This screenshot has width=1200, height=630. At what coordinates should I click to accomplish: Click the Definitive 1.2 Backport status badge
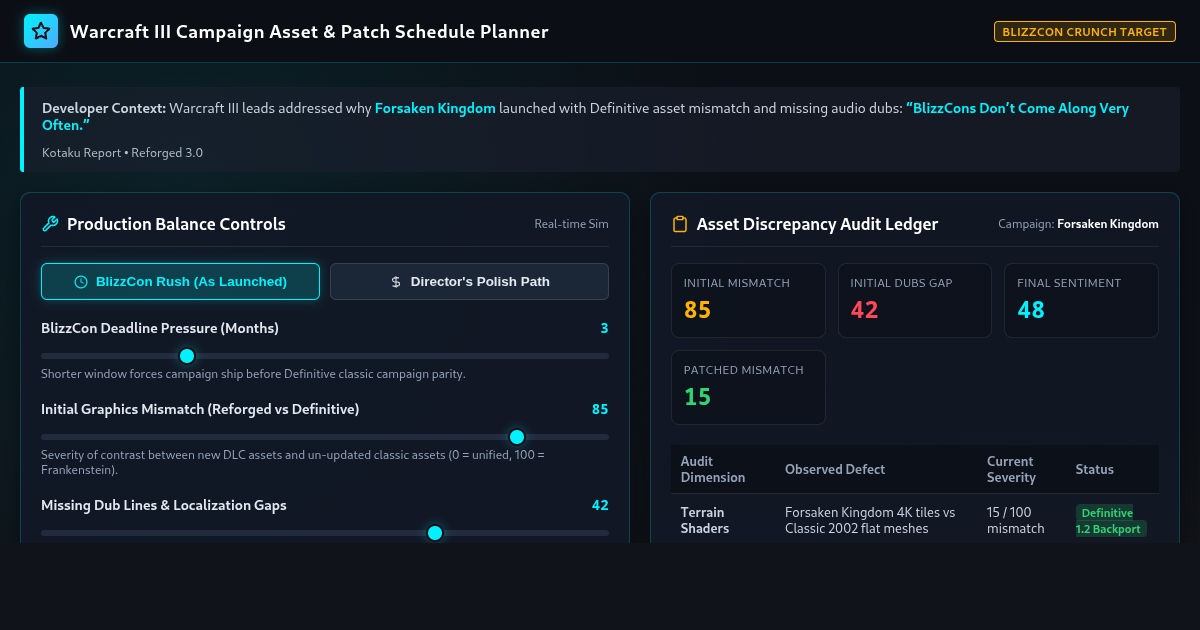[x=1110, y=521]
